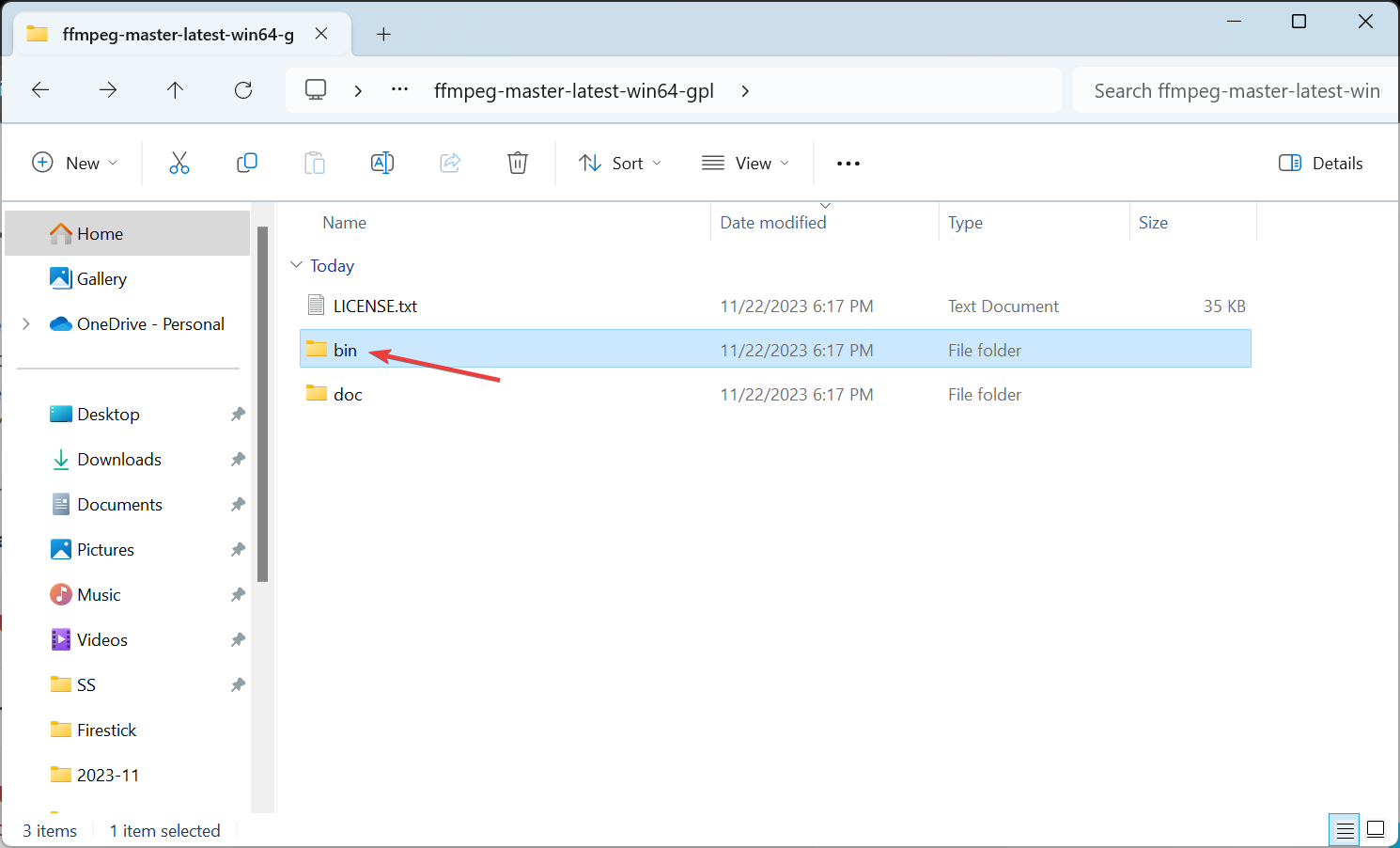Image resolution: width=1400 pixels, height=848 pixels.
Task: Switch to details list view layout
Action: point(1346,830)
